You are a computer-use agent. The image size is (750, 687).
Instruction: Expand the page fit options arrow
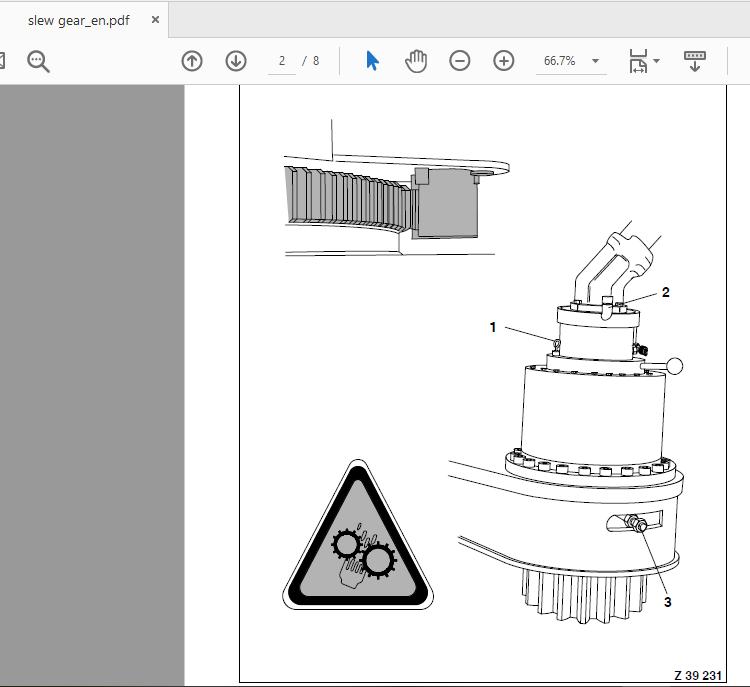coord(657,61)
